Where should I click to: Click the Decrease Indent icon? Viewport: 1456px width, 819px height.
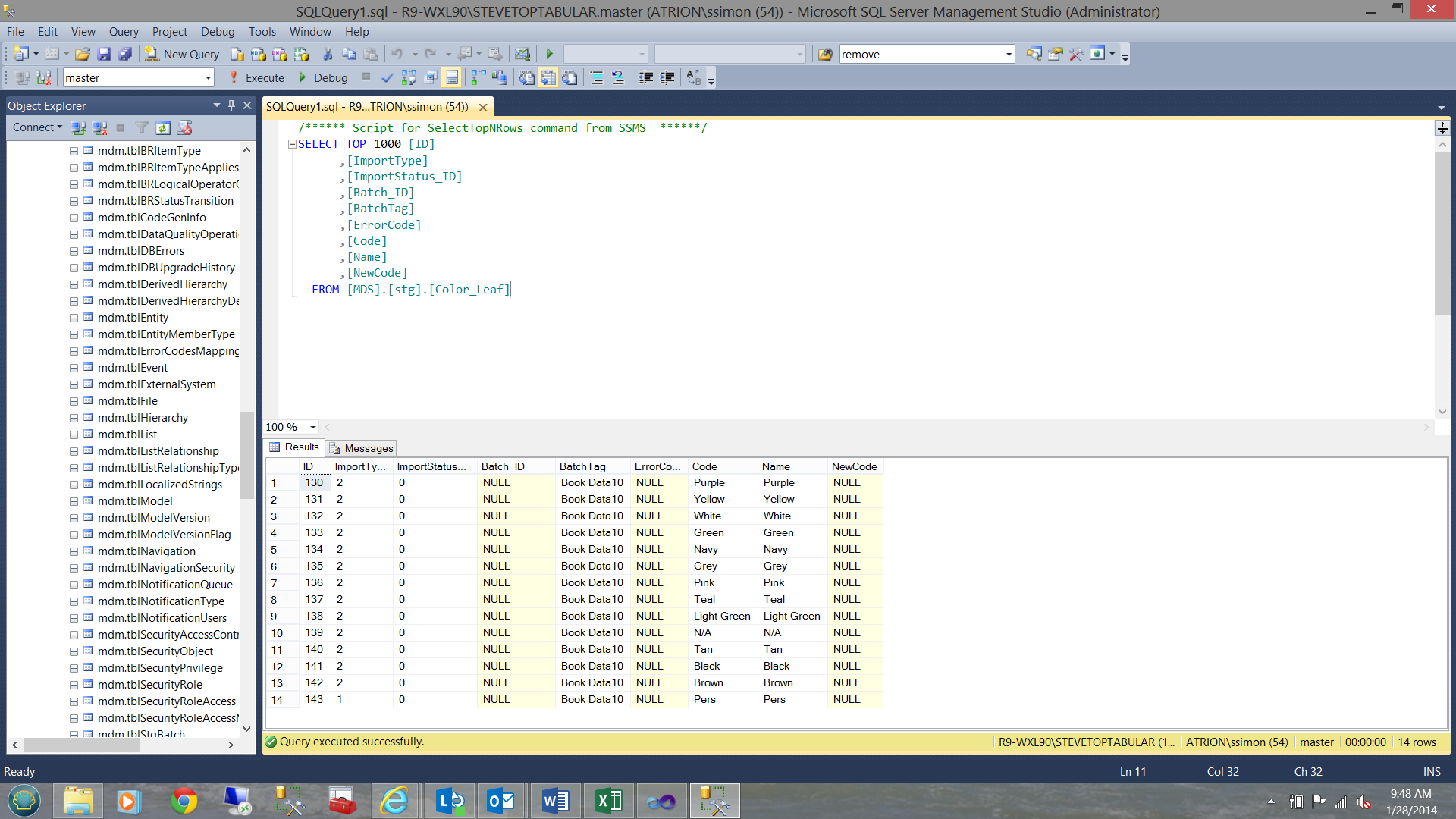645,77
